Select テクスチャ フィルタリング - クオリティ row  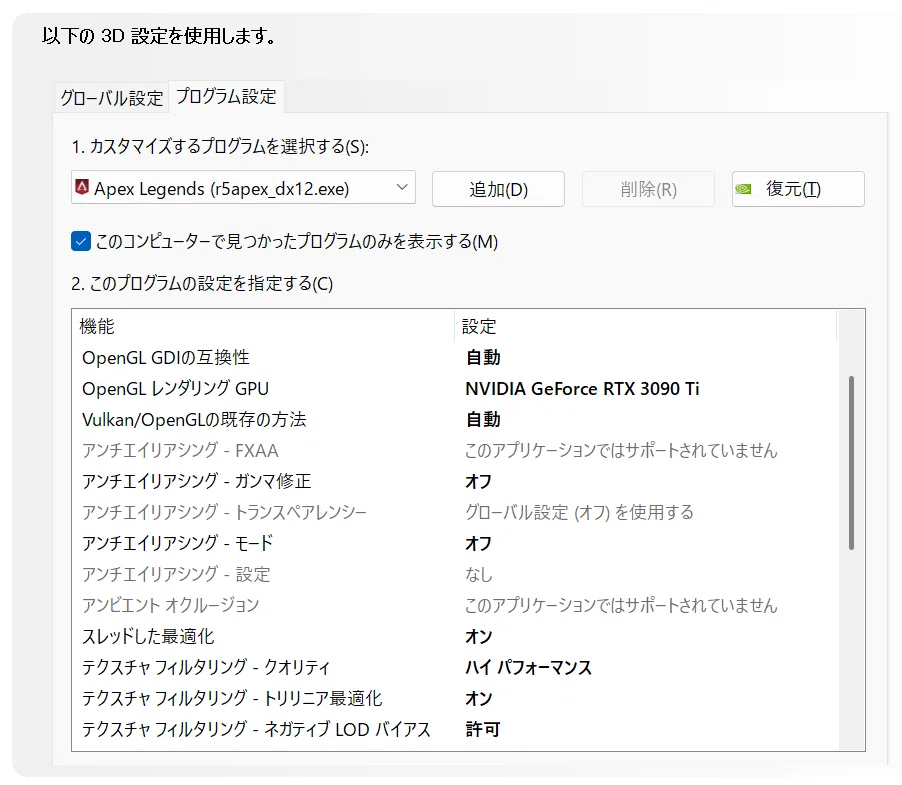(x=454, y=668)
